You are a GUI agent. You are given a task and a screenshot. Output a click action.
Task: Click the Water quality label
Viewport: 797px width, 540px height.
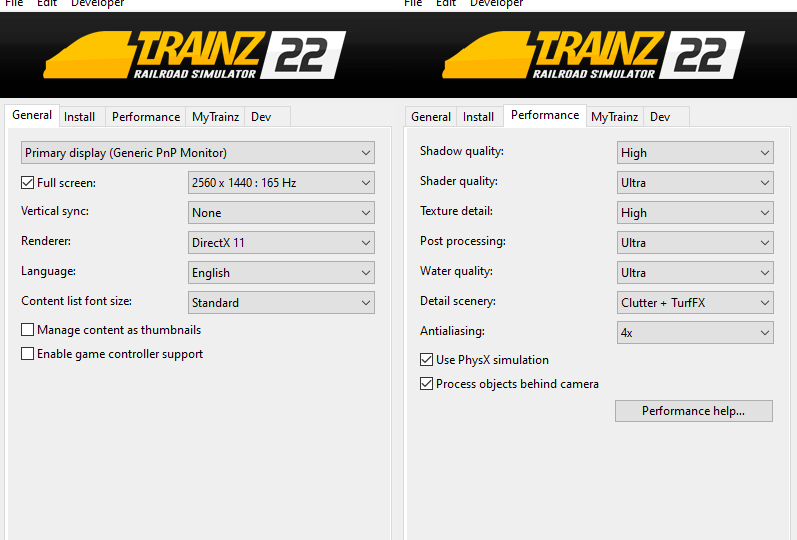tap(456, 271)
